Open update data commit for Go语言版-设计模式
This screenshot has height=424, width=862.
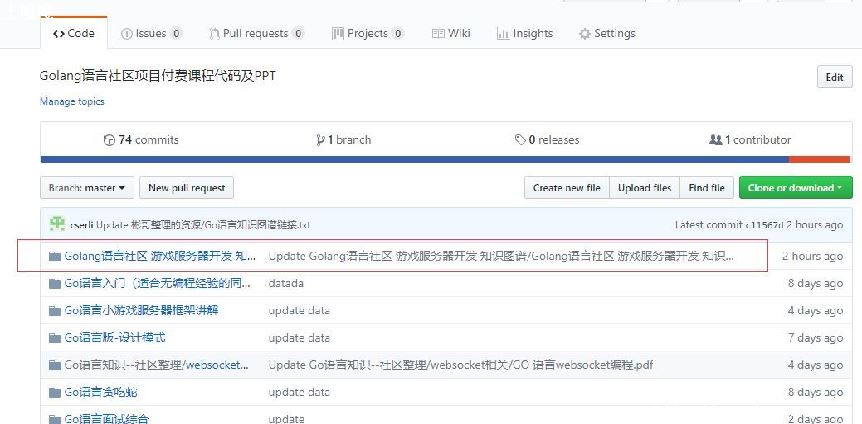[x=299, y=338]
